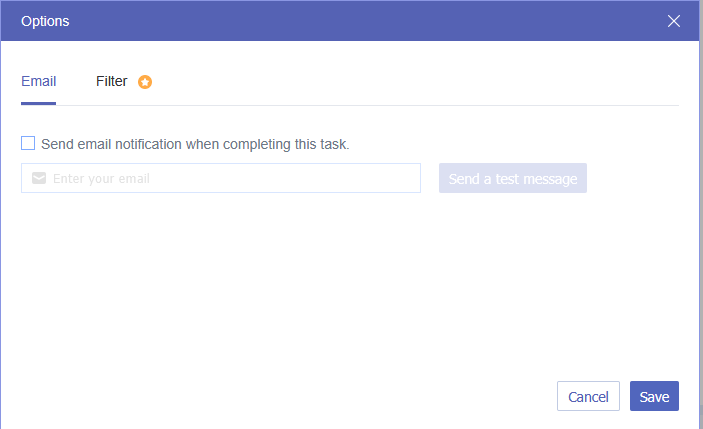Click the orange star badge beside Filter

[x=145, y=82]
